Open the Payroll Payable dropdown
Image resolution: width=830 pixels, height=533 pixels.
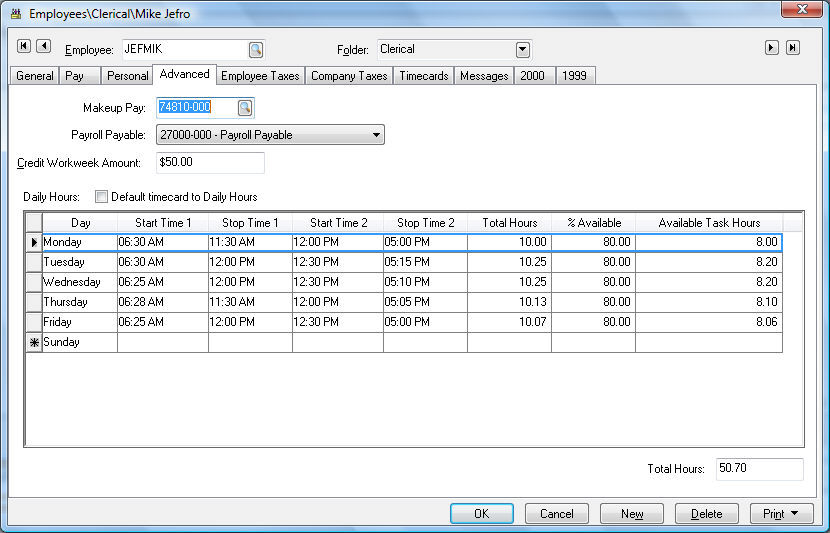point(375,135)
